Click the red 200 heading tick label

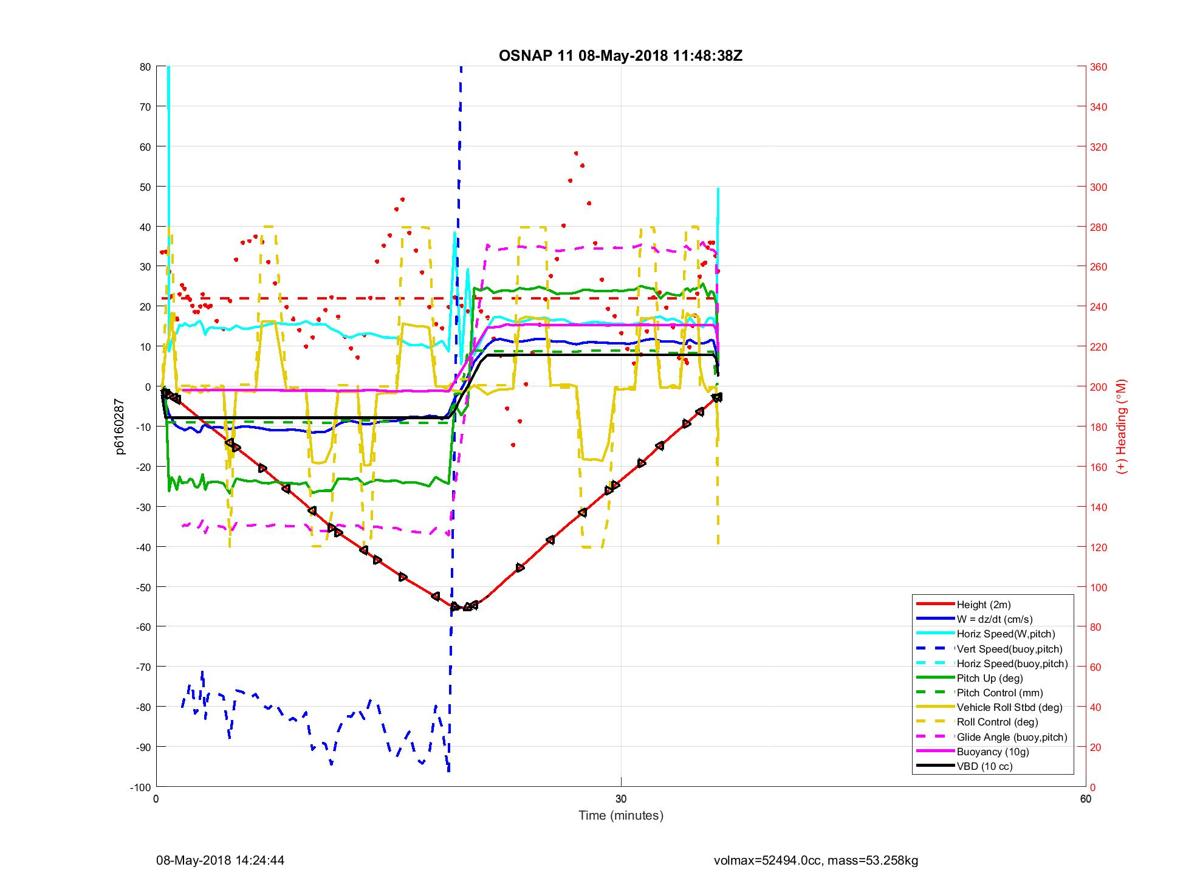point(1100,387)
